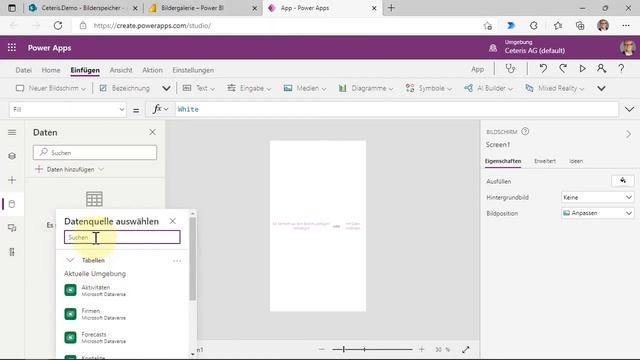The height and width of the screenshot is (360, 640).
Task: Click the data source list scrollbar
Action: 193,258
